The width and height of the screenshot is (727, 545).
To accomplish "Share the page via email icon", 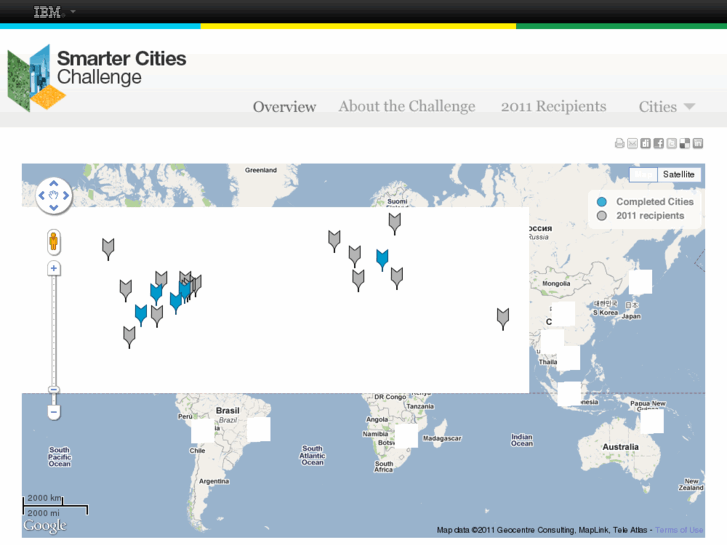I will (632, 143).
